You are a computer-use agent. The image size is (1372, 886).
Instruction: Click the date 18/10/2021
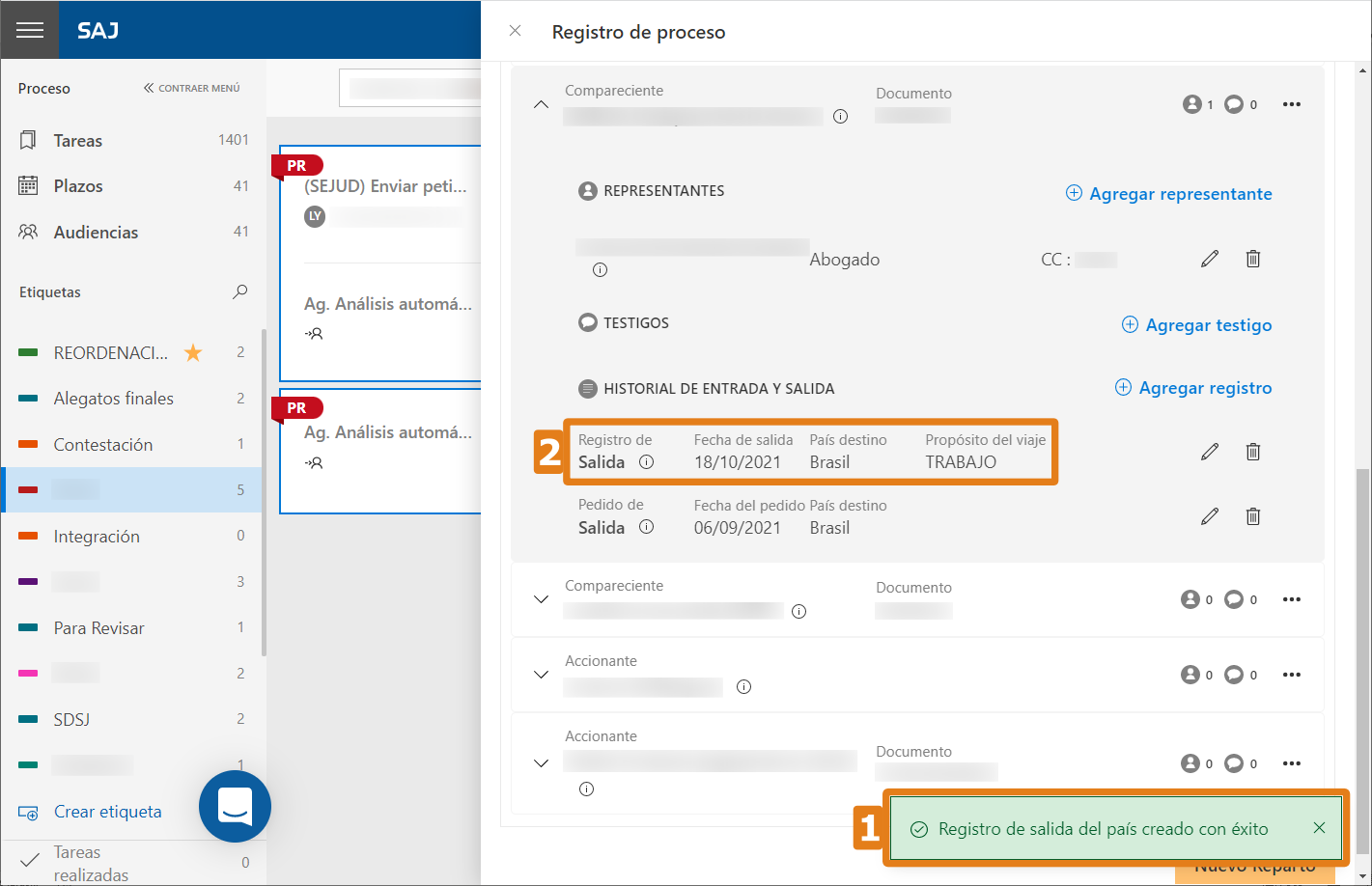738,462
